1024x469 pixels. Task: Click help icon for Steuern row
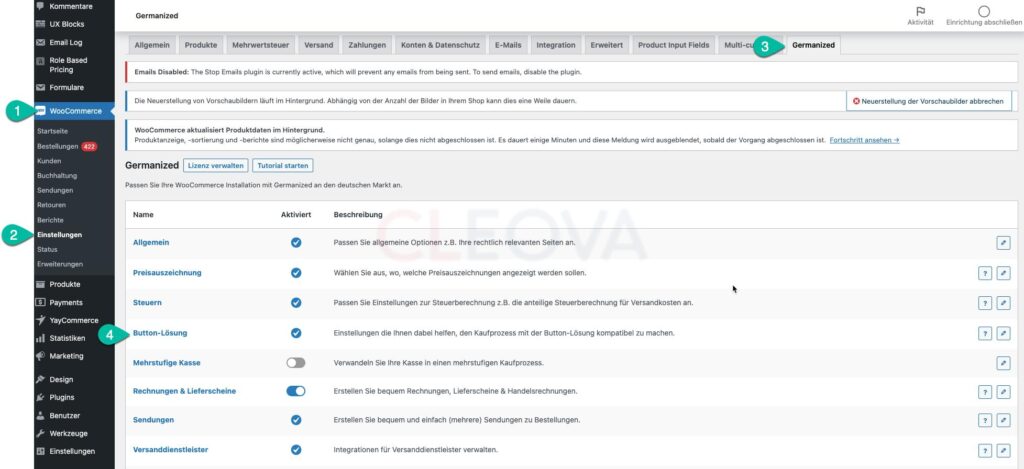point(984,303)
